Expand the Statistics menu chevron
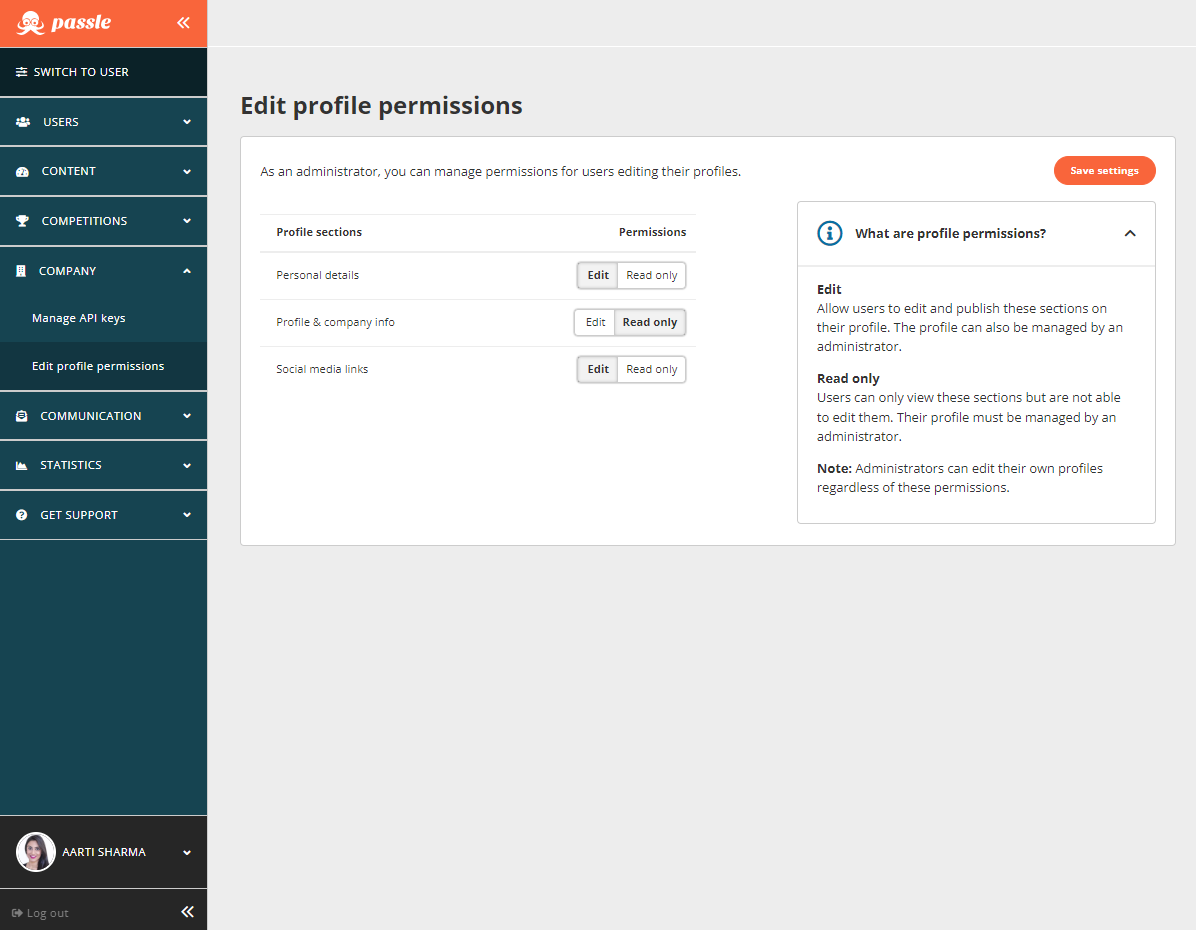 pos(187,465)
